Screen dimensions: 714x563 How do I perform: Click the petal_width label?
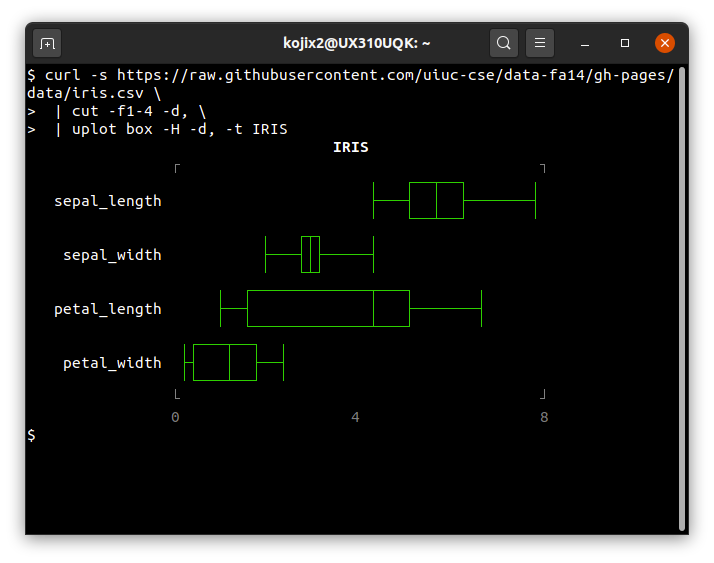point(112,363)
